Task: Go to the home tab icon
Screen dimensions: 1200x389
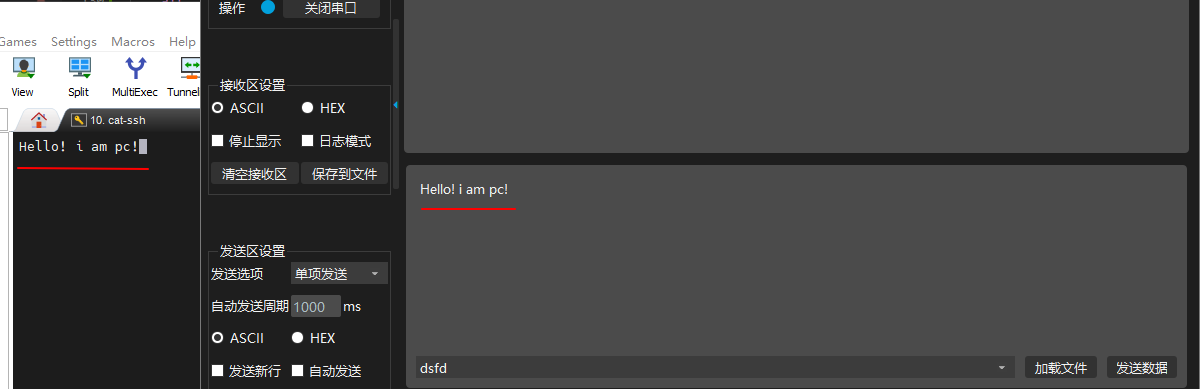Action: [39, 120]
